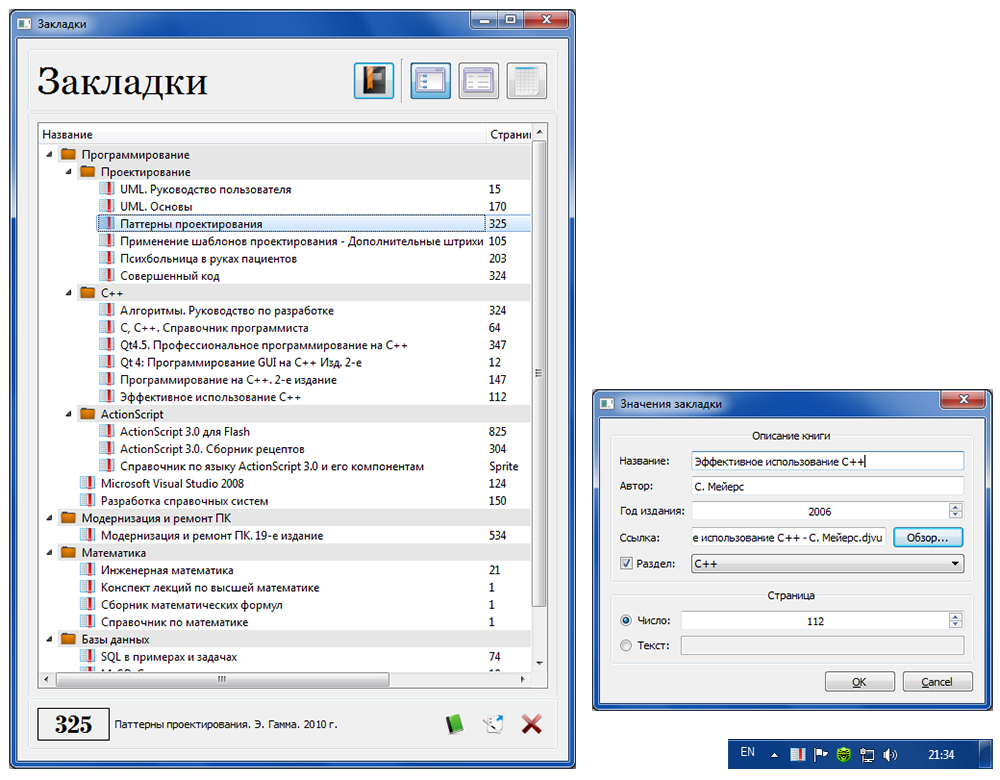Viewport: 1000px width, 780px height.
Task: Click the edit bookmark icon beside the red X
Action: pos(494,724)
